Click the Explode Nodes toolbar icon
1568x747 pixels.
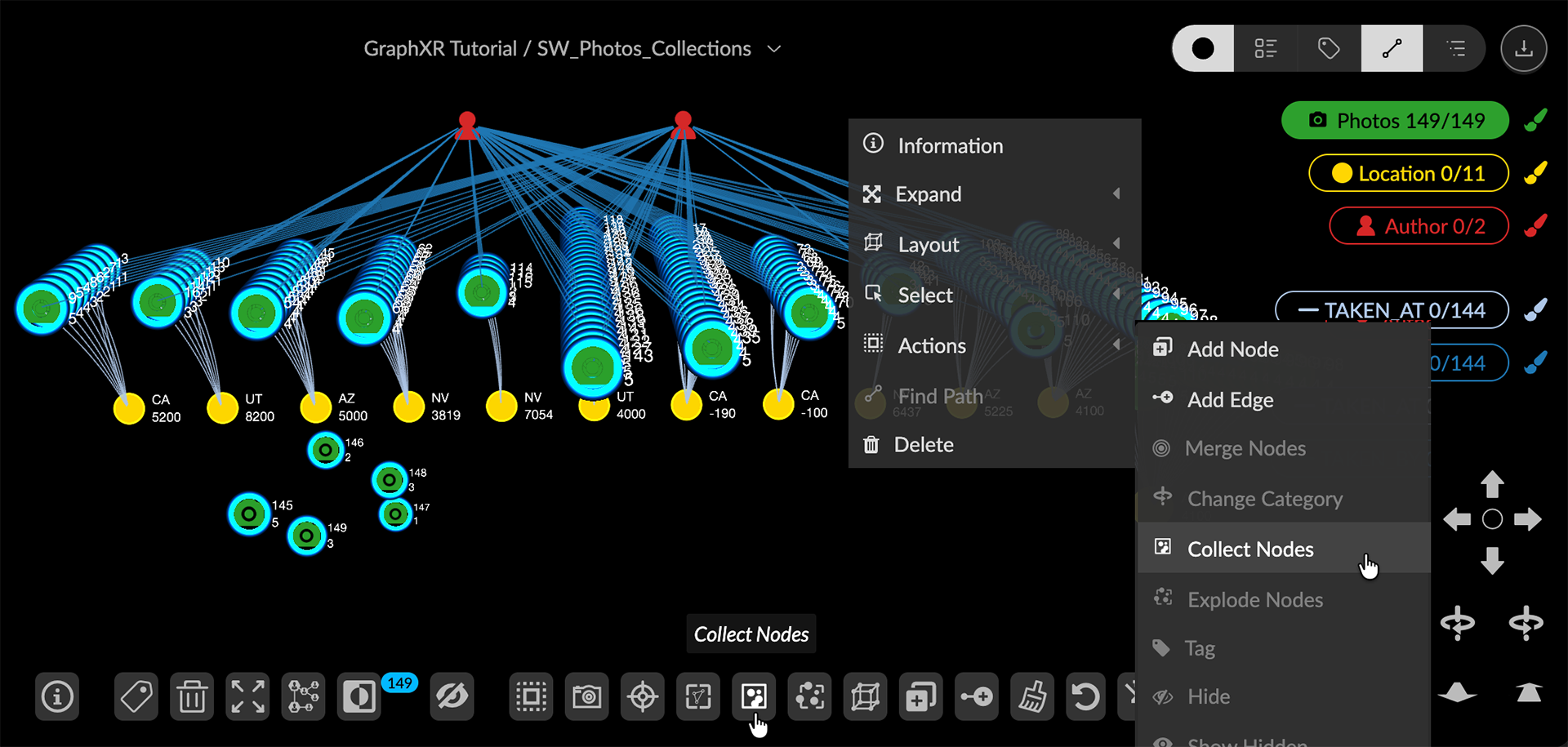point(809,697)
